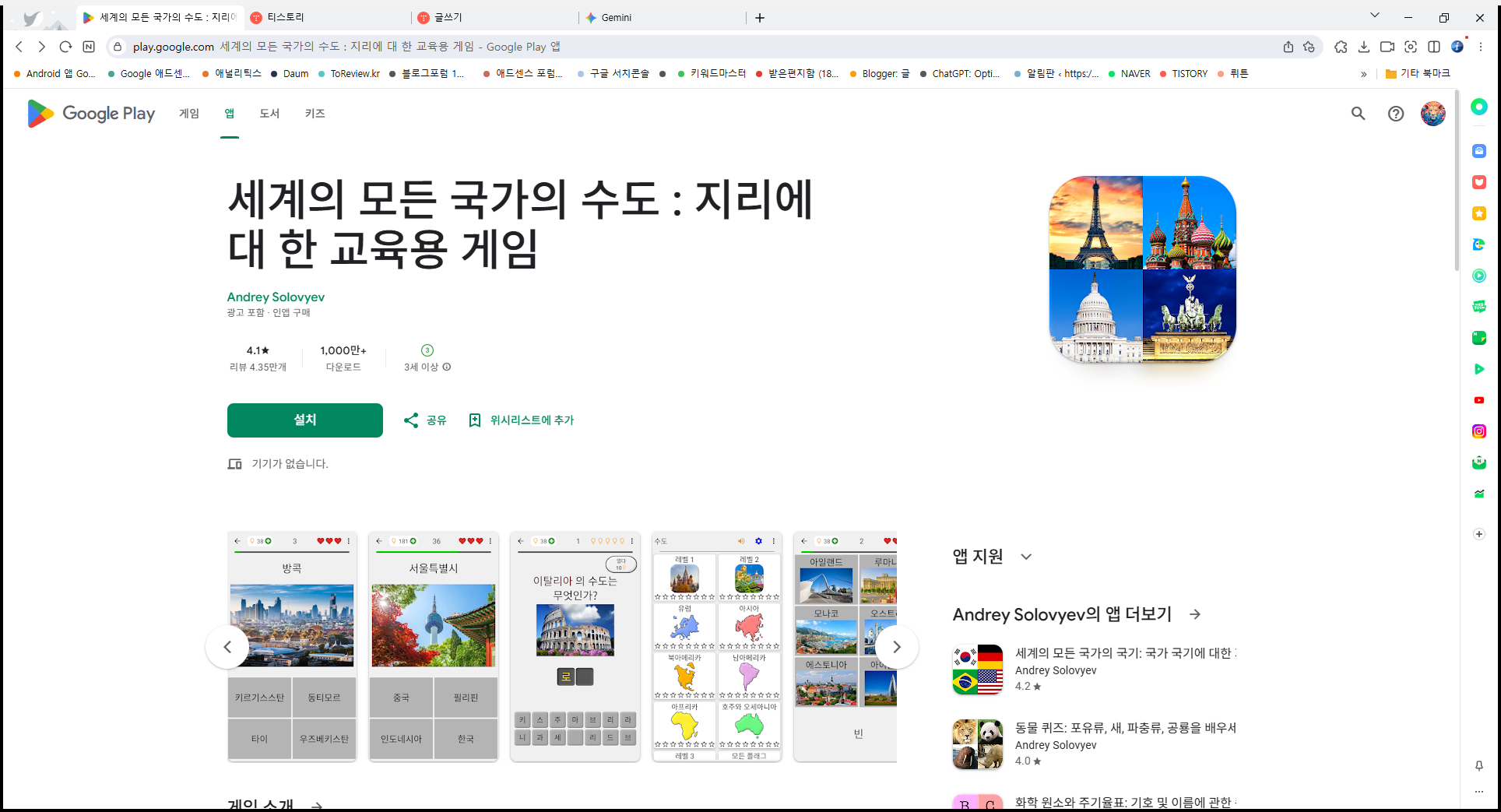This screenshot has height=812, width=1501.
Task: Open the Google Play help icon
Action: tap(1395, 114)
